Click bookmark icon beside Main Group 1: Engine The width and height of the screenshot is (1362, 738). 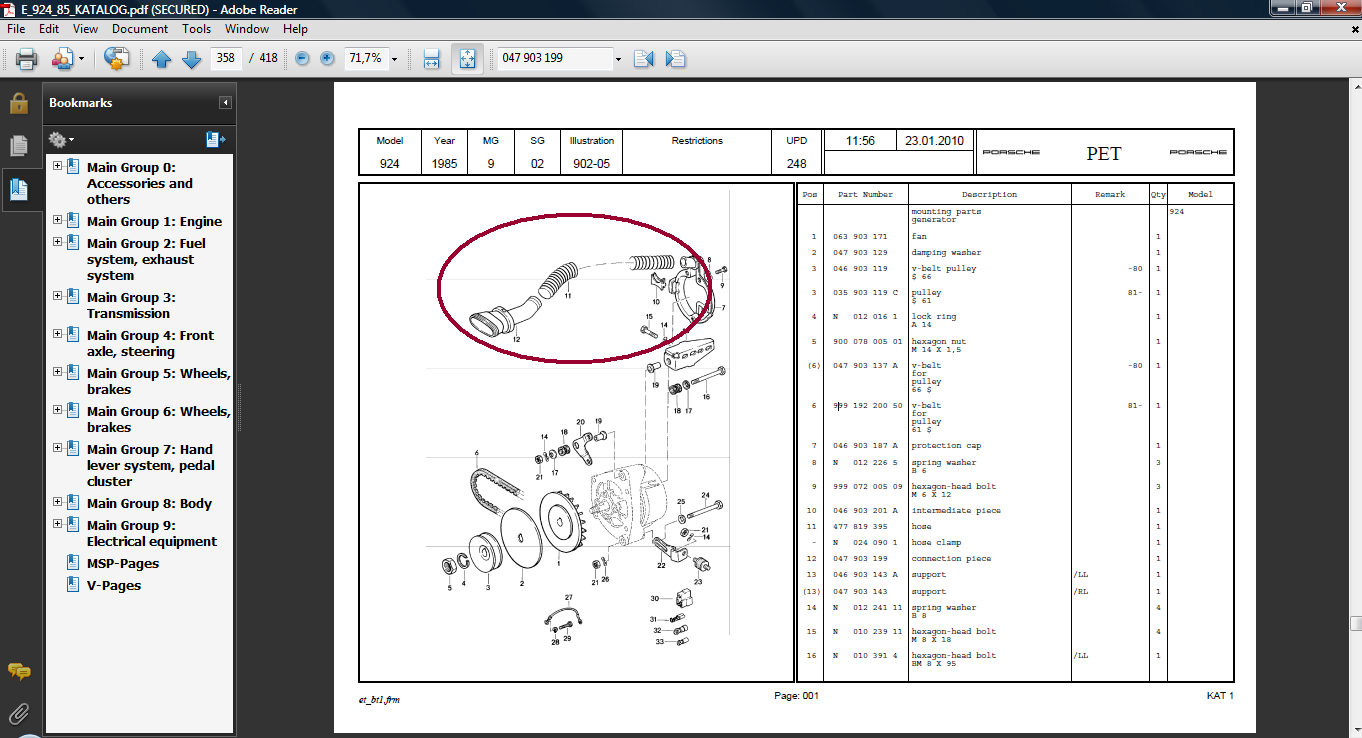[73, 221]
